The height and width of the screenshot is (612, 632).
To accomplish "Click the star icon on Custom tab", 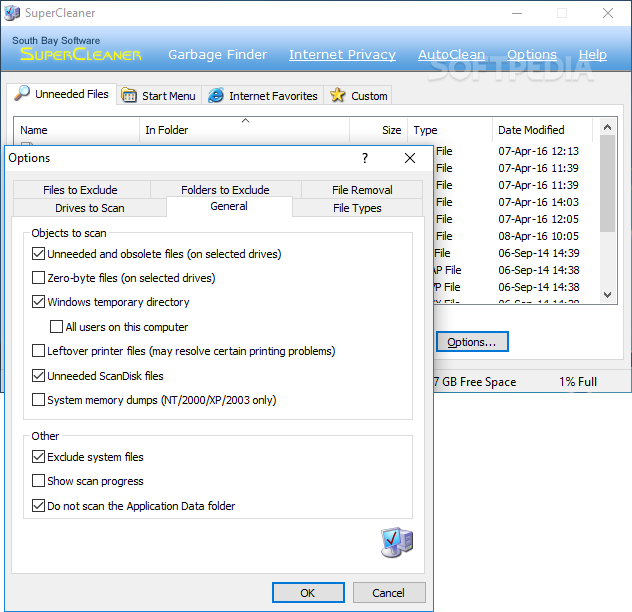I will (x=337, y=95).
